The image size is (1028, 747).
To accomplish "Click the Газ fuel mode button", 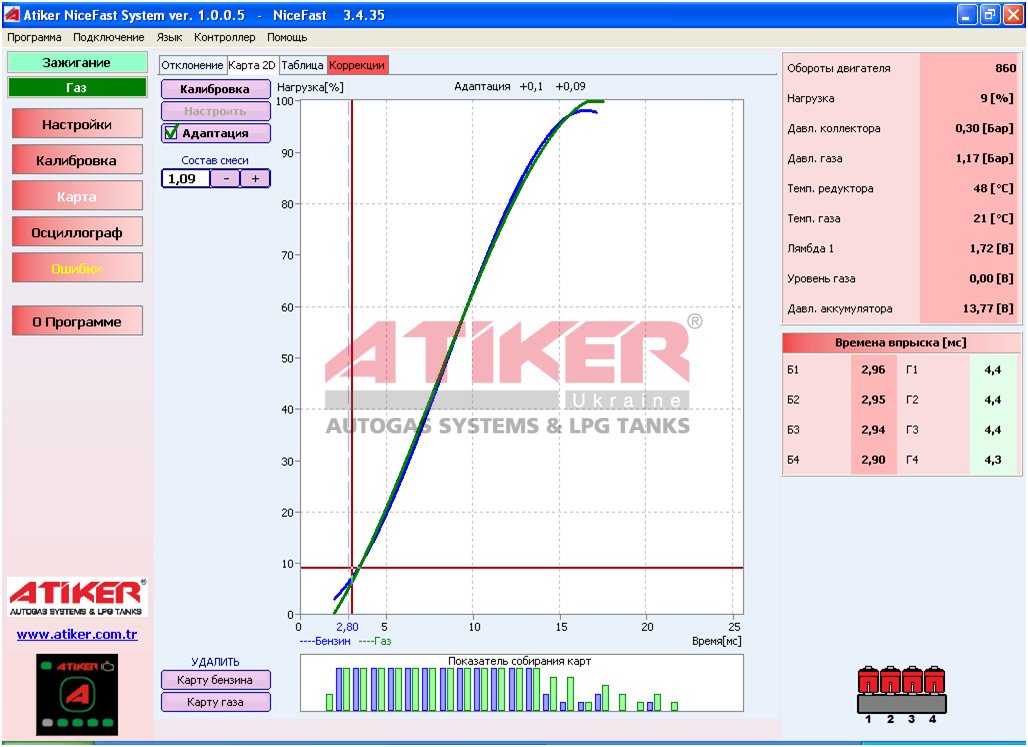I will [77, 87].
